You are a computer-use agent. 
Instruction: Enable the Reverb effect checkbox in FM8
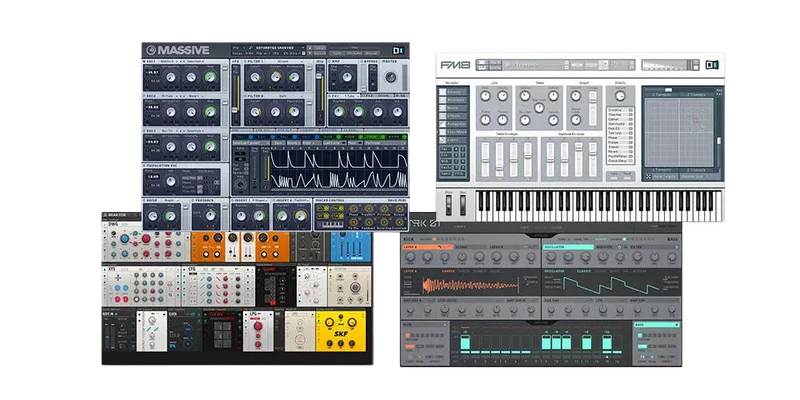(631, 152)
